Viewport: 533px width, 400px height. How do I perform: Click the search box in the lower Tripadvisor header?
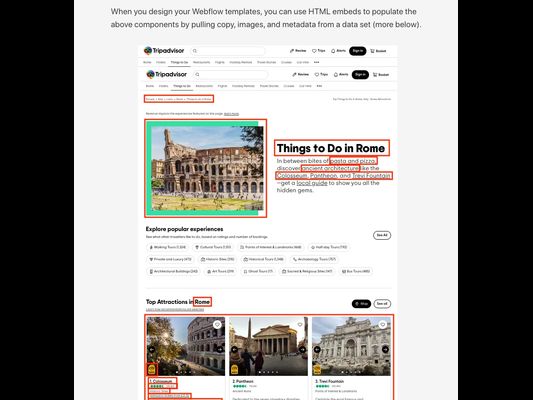tap(230, 74)
